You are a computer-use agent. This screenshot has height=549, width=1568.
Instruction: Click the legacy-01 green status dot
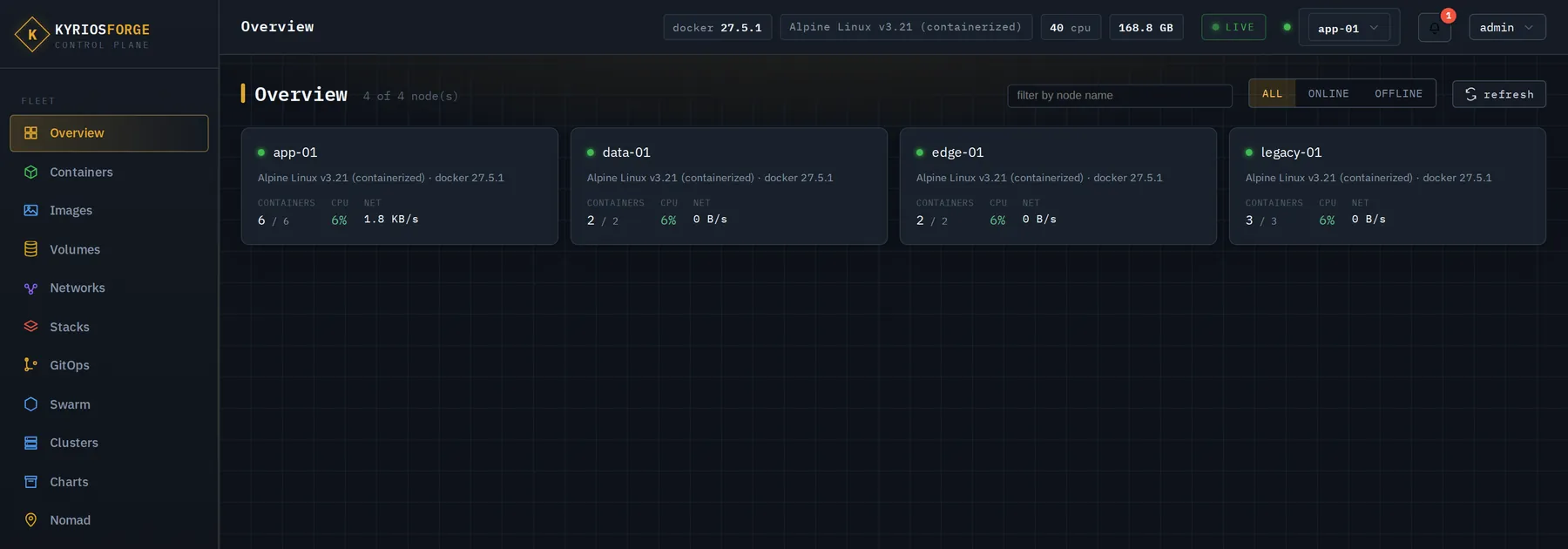[x=1249, y=152]
